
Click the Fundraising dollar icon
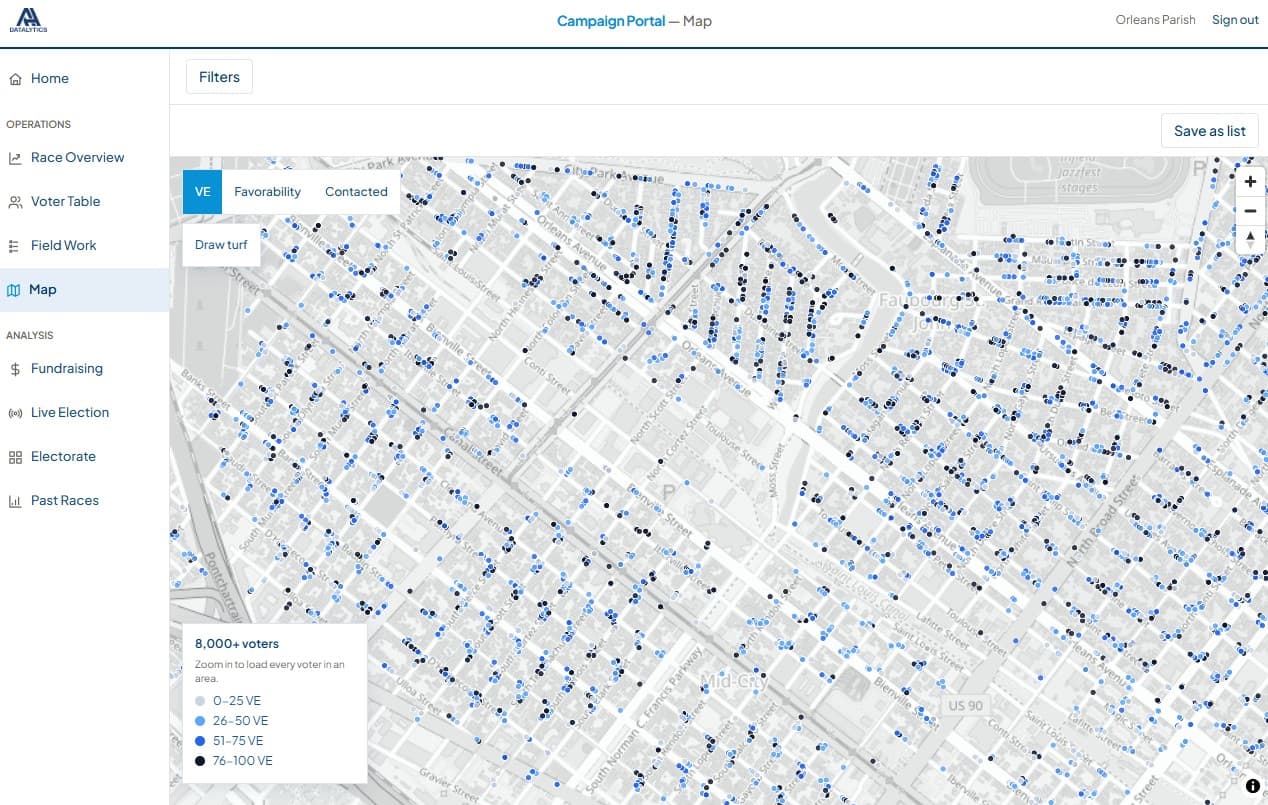coord(15,369)
